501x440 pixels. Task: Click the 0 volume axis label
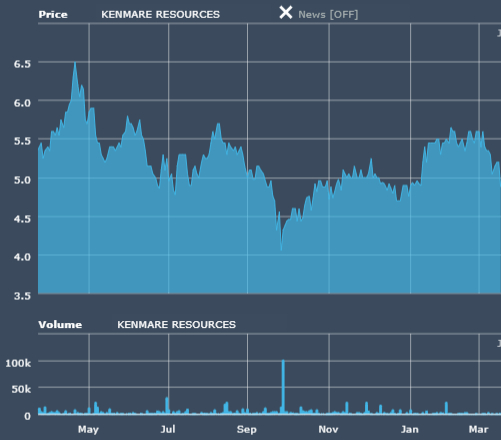pos(28,416)
